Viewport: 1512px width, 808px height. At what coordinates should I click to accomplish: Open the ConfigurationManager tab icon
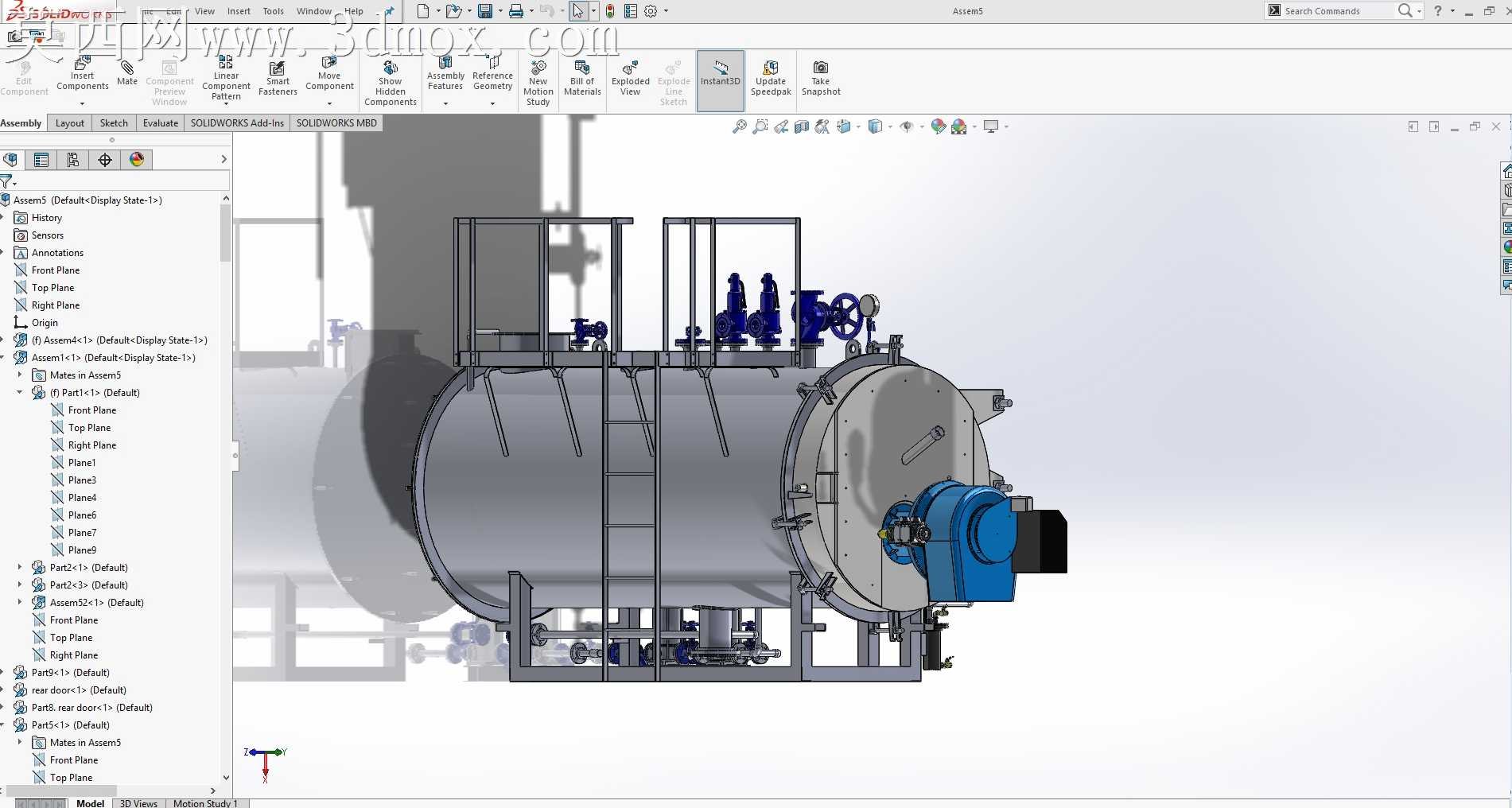(73, 160)
